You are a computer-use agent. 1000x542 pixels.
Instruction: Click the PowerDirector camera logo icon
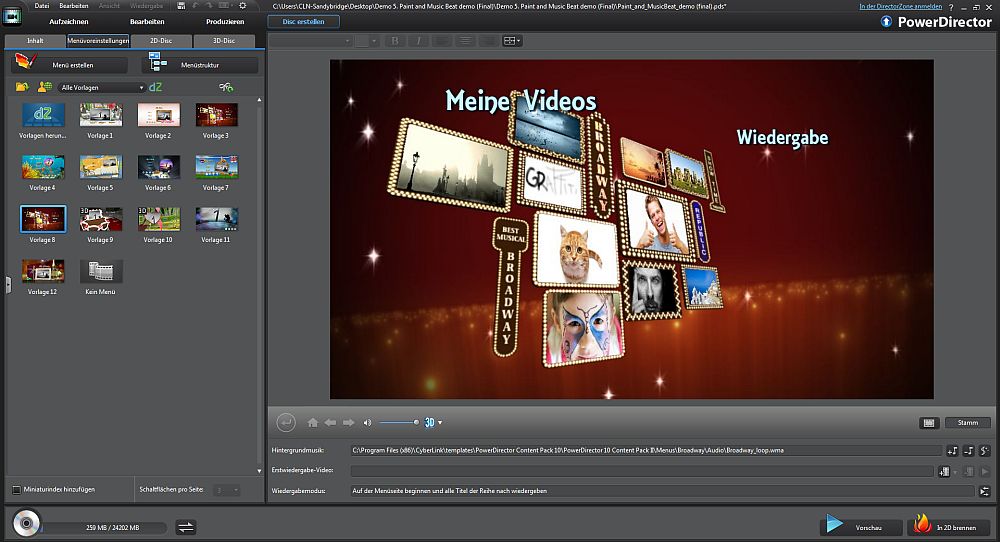11,17
